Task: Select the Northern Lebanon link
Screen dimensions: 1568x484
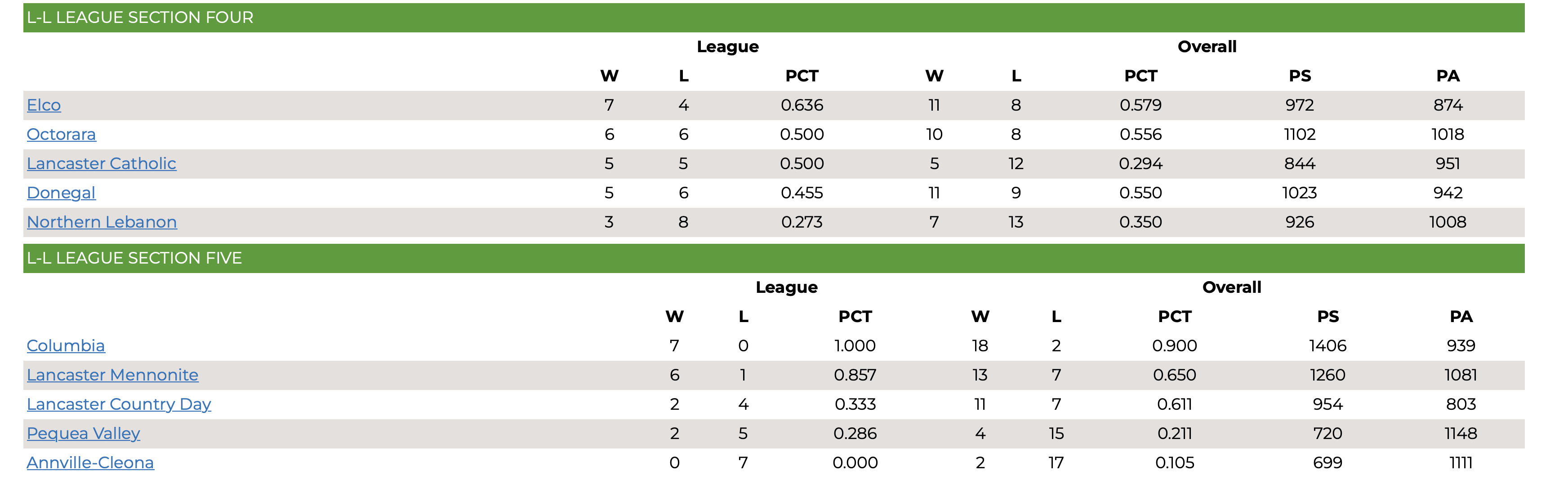Action: pos(102,222)
